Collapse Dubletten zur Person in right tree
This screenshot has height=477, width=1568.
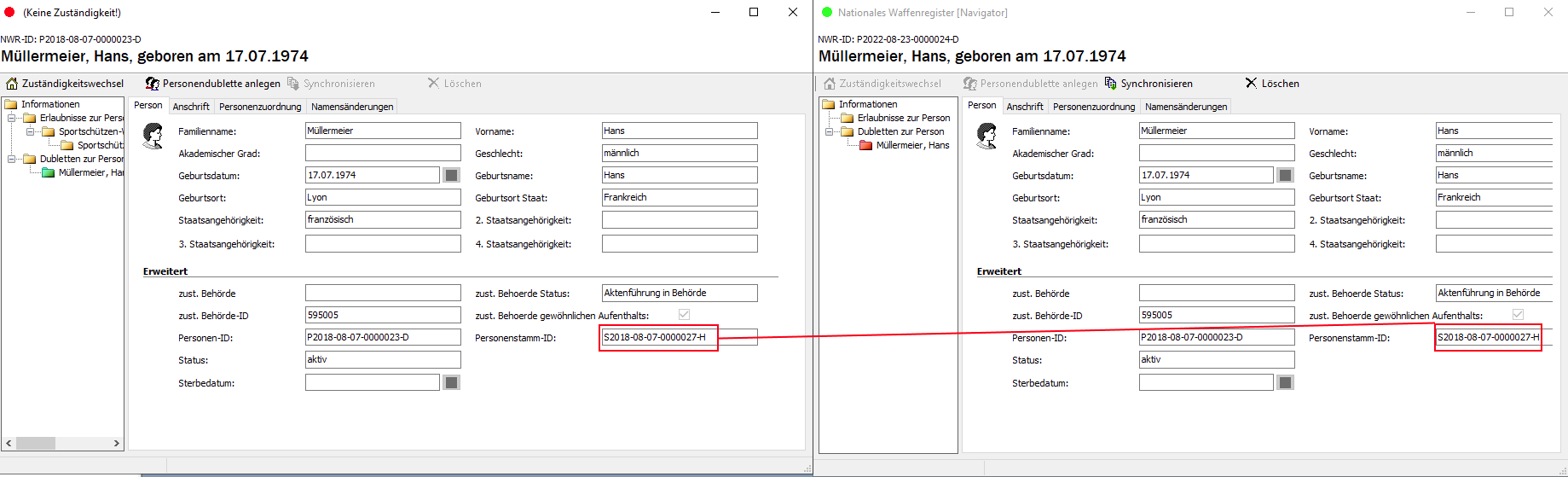pos(830,131)
